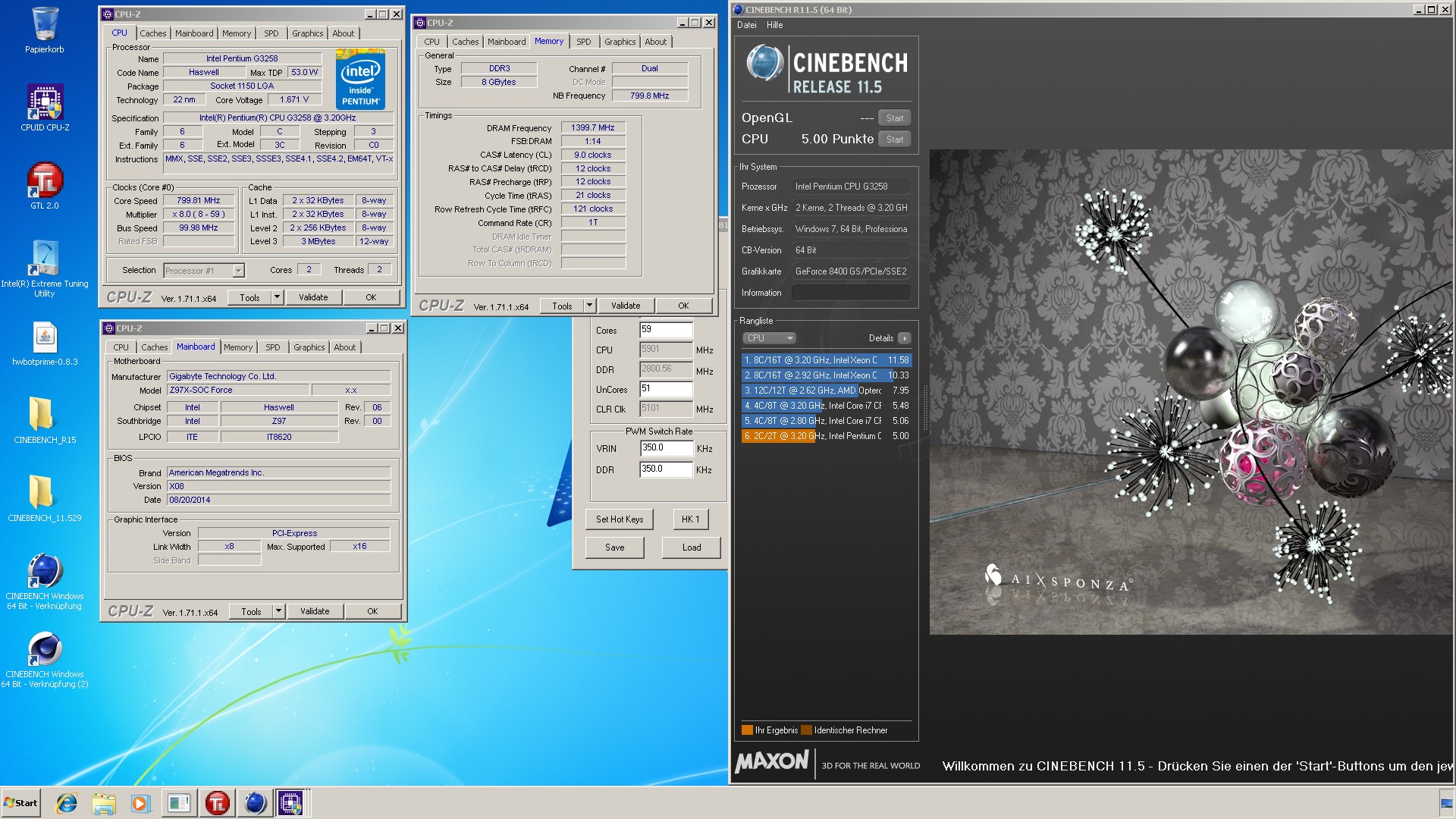This screenshot has height=819, width=1456.
Task: Click the Save button in GTL
Action: click(x=615, y=548)
